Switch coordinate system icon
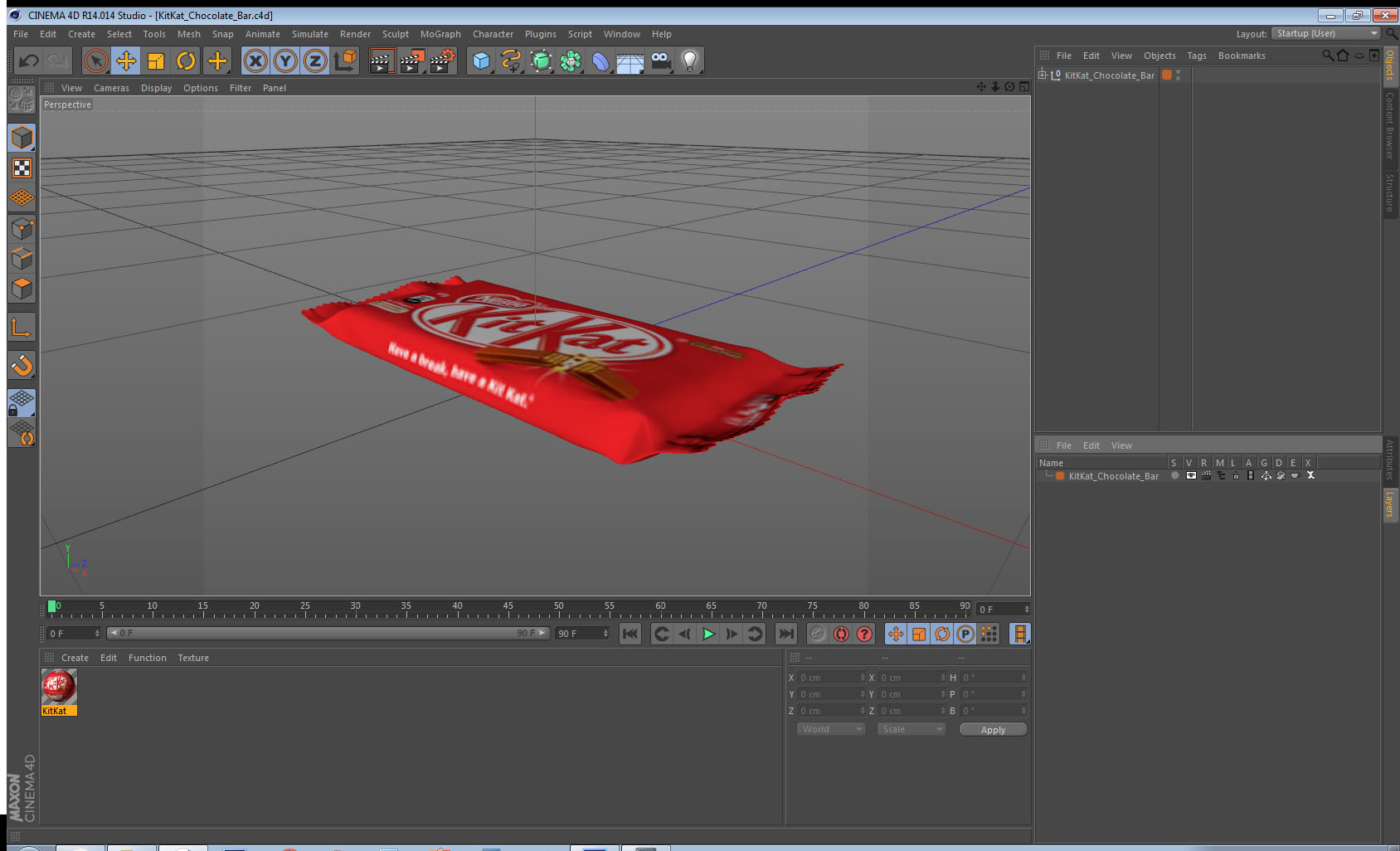The width and height of the screenshot is (1400, 851). [345, 61]
